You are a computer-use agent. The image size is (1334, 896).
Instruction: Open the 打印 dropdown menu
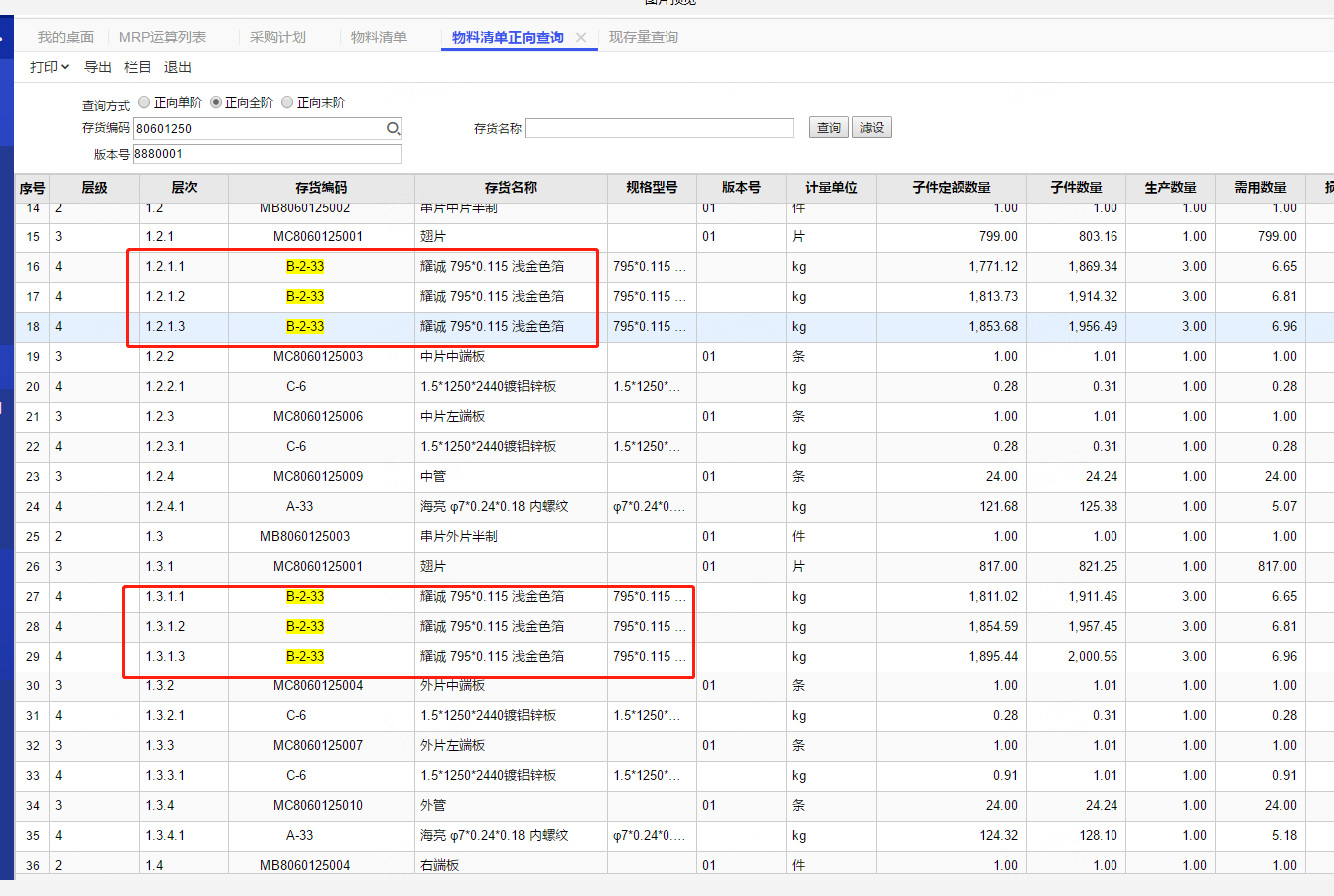49,67
